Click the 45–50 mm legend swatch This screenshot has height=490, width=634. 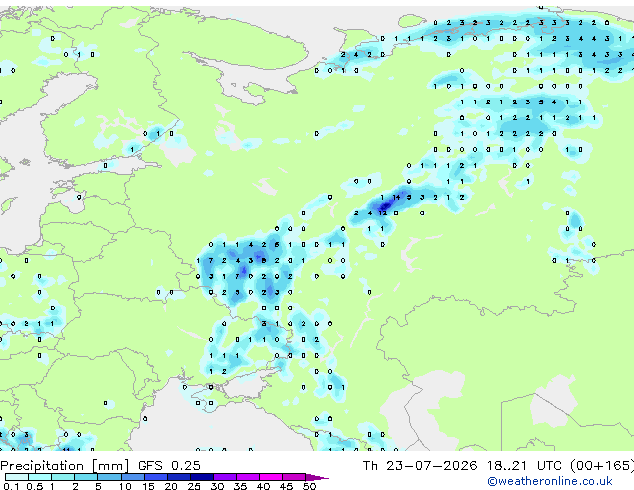tap(293, 477)
